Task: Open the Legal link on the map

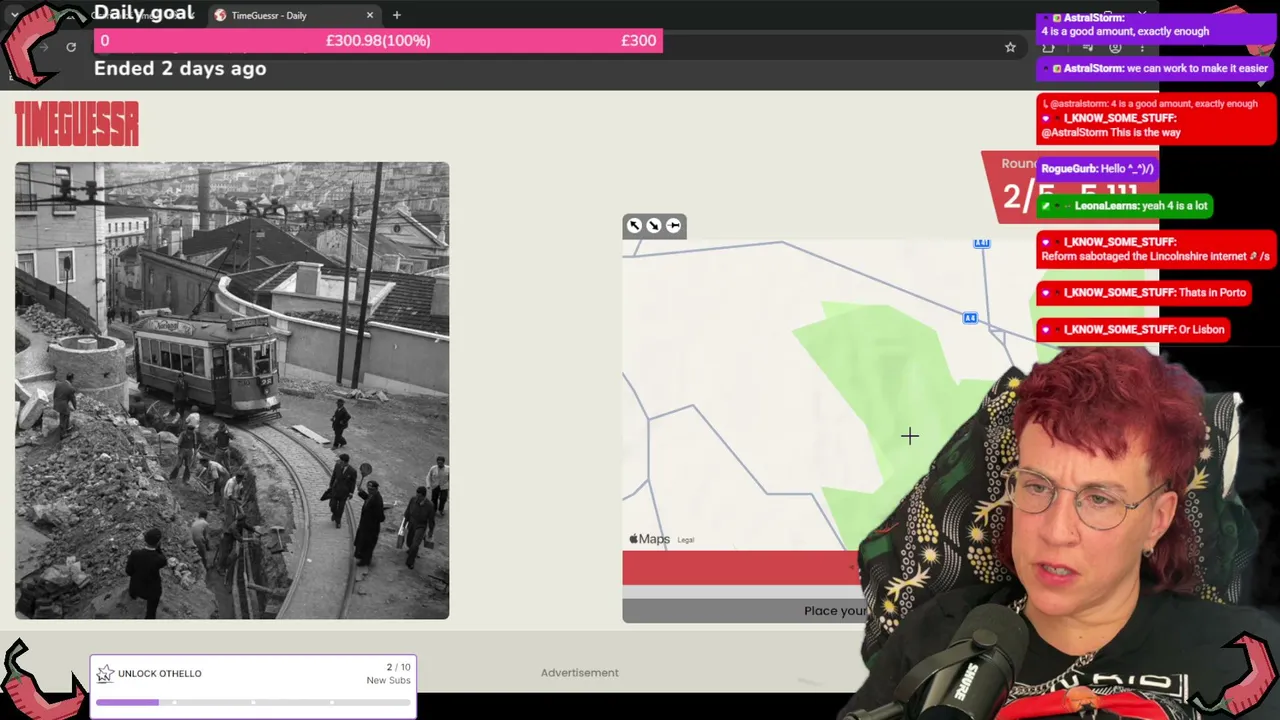Action: point(686,540)
